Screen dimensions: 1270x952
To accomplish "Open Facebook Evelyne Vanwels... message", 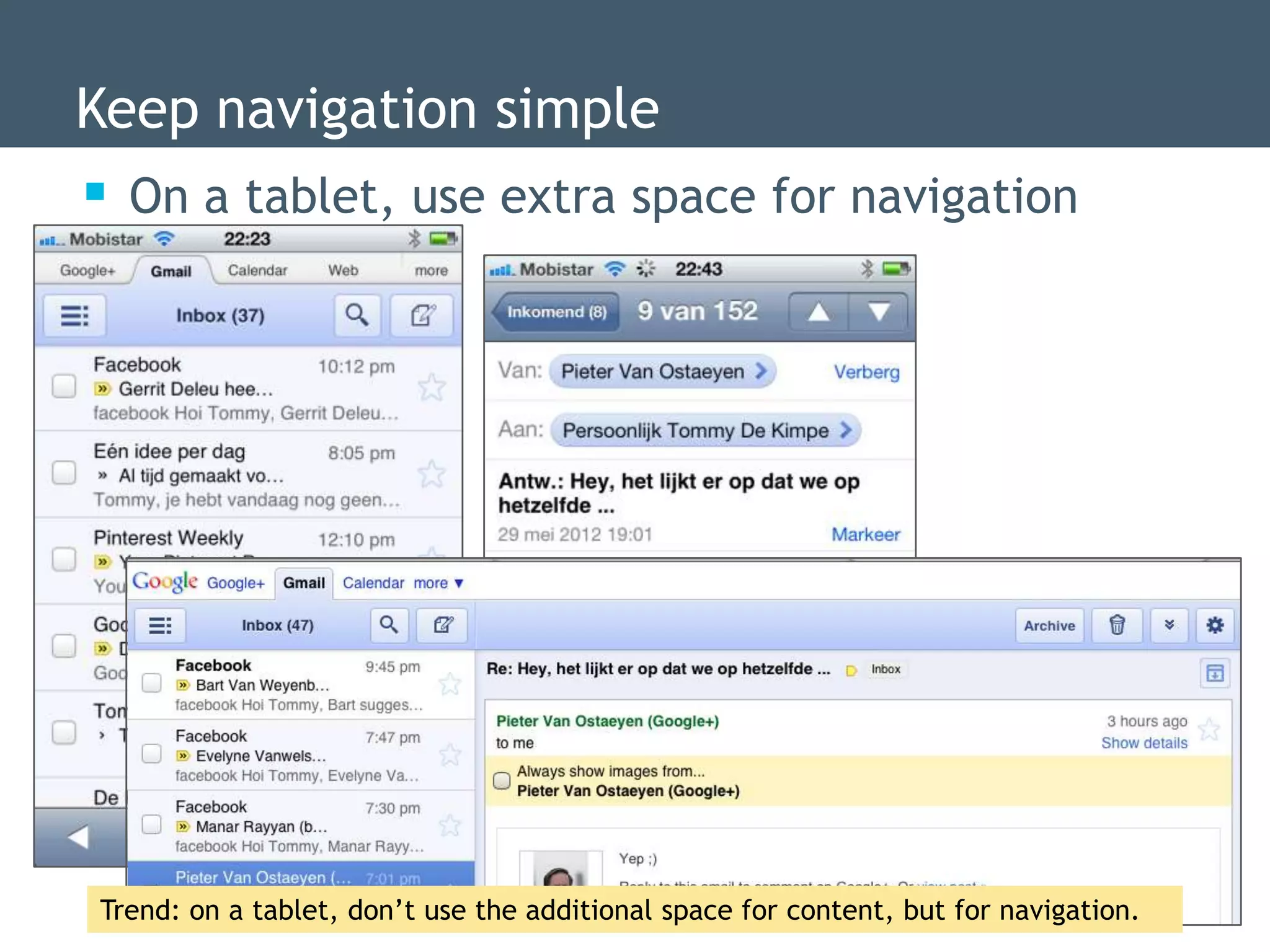I will tap(301, 755).
